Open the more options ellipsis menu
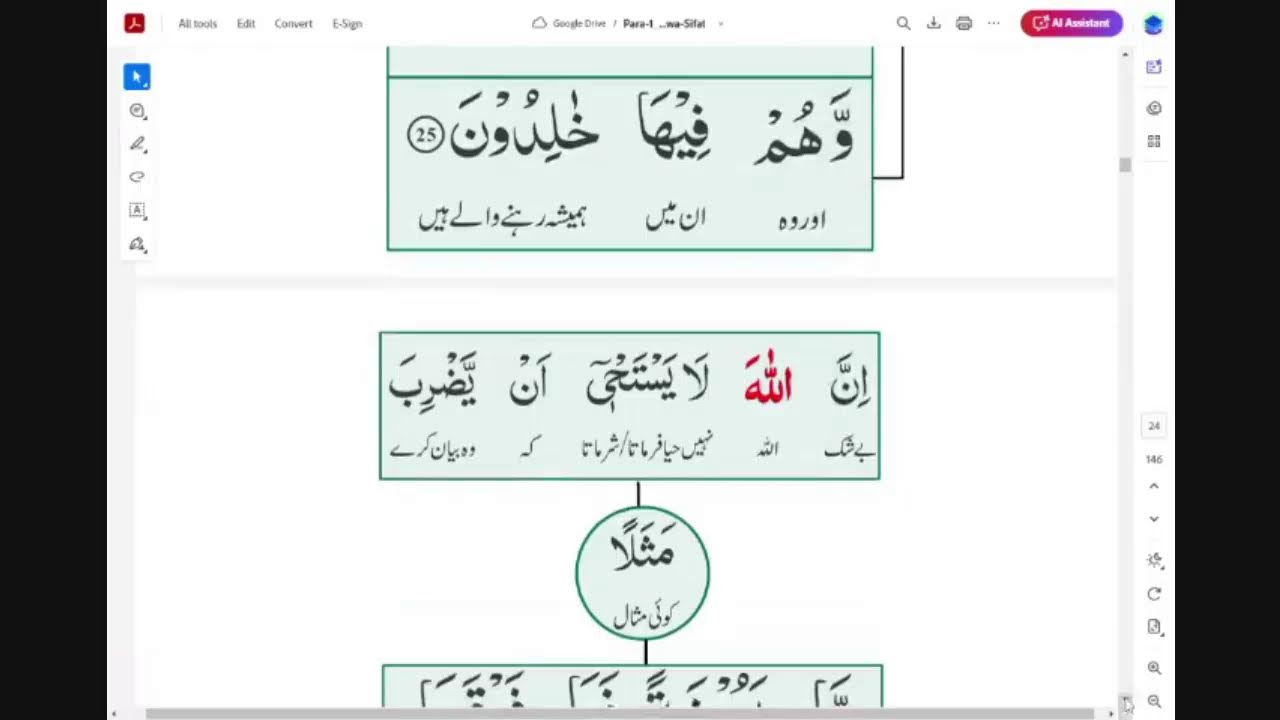Screen dimensions: 1280x720 (x=994, y=23)
